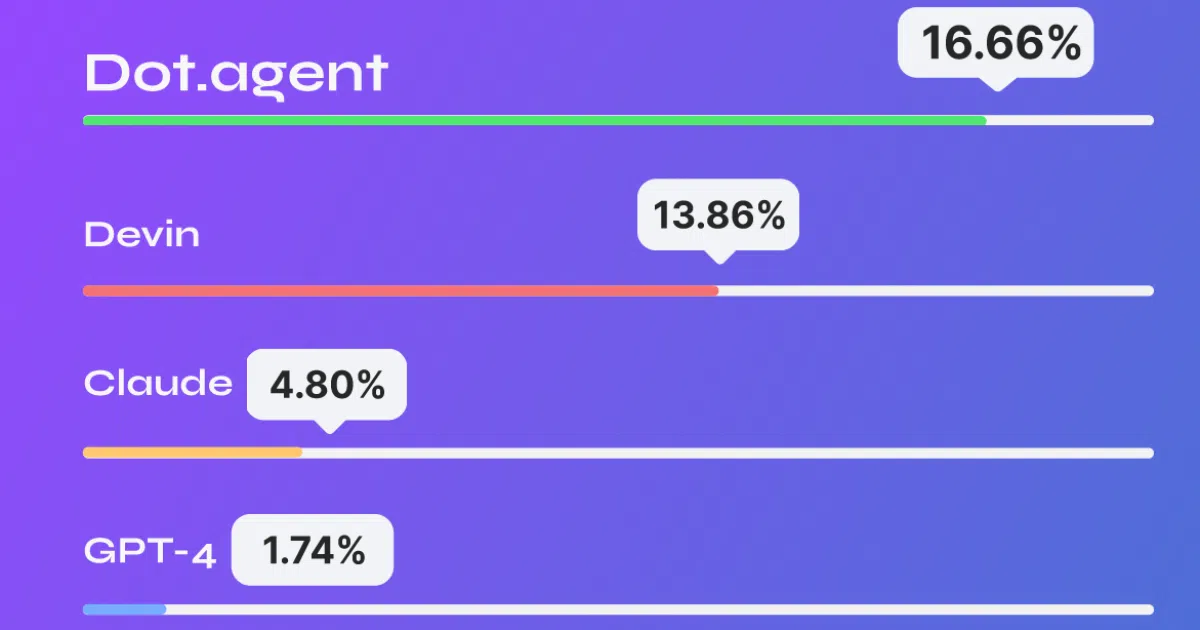Click the red Devin progress bar
The image size is (1200, 630).
pos(401,291)
